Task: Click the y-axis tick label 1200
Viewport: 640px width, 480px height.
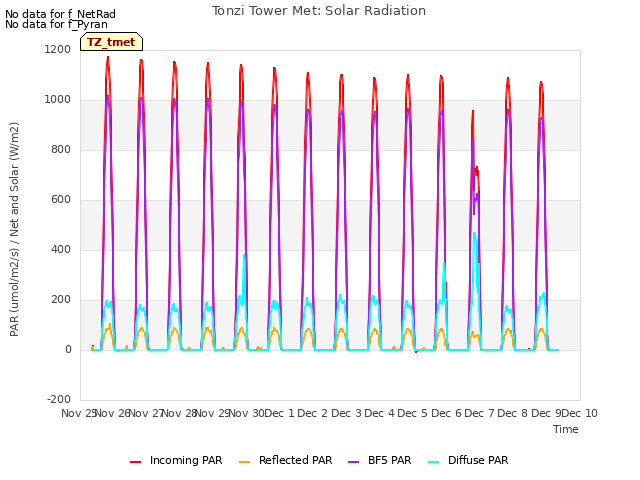Action: click(58, 49)
